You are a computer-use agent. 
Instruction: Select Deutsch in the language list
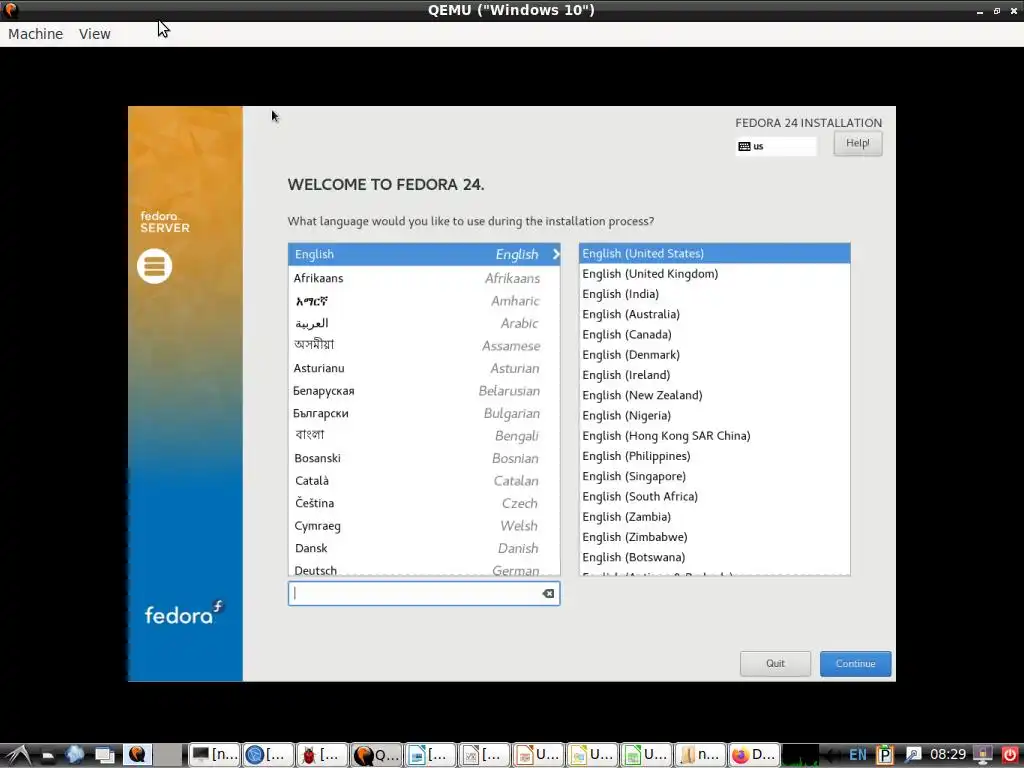click(x=424, y=568)
